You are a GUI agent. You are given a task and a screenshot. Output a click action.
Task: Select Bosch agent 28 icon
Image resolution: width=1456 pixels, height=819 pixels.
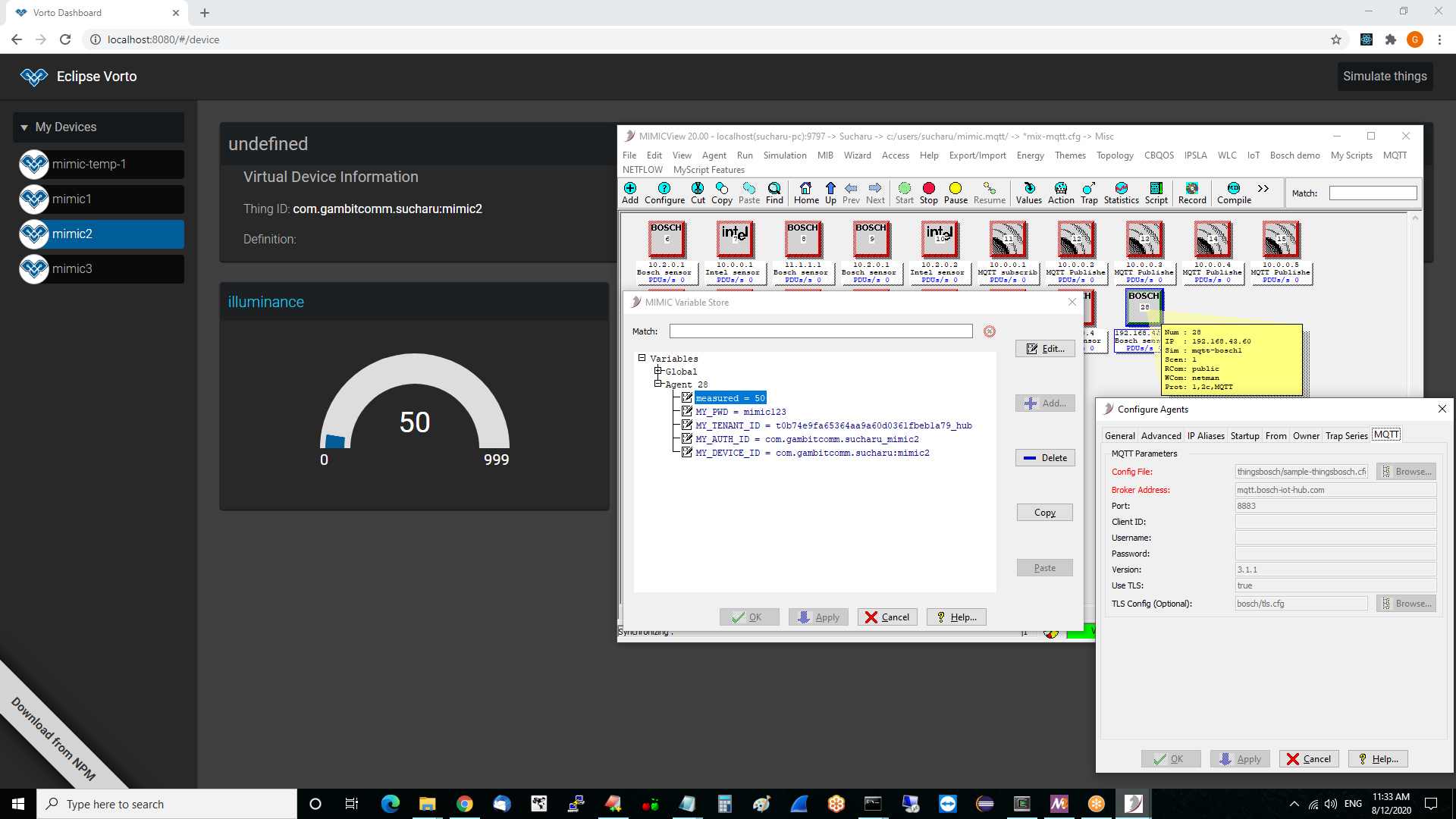[1144, 306]
